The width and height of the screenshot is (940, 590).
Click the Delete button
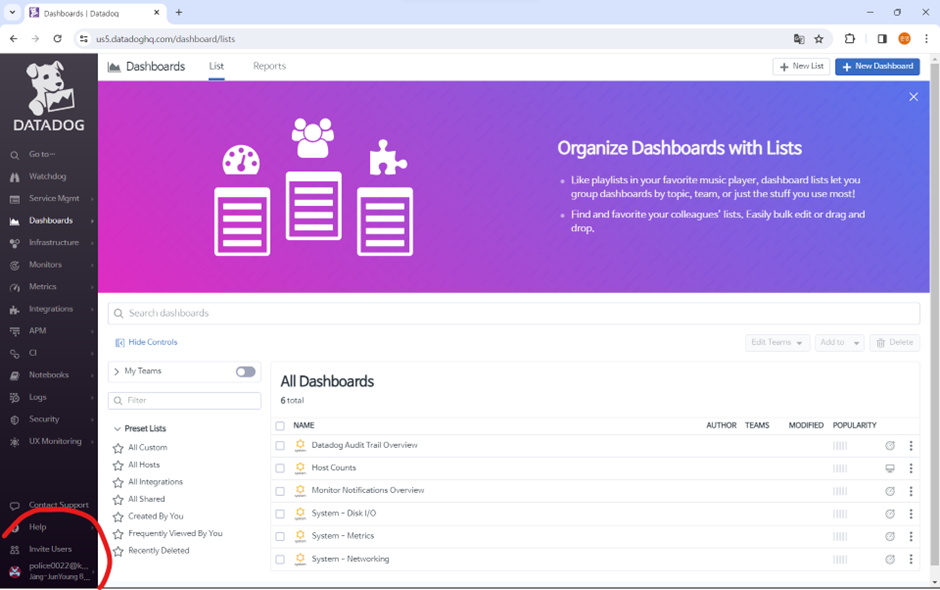(894, 342)
